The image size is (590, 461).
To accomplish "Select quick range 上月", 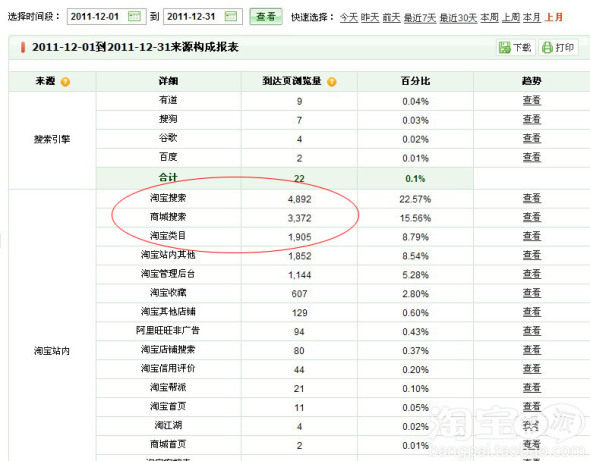I will point(554,17).
